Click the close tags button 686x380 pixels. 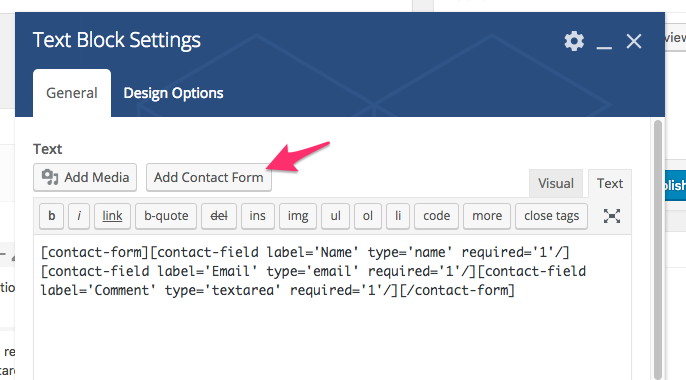click(552, 216)
